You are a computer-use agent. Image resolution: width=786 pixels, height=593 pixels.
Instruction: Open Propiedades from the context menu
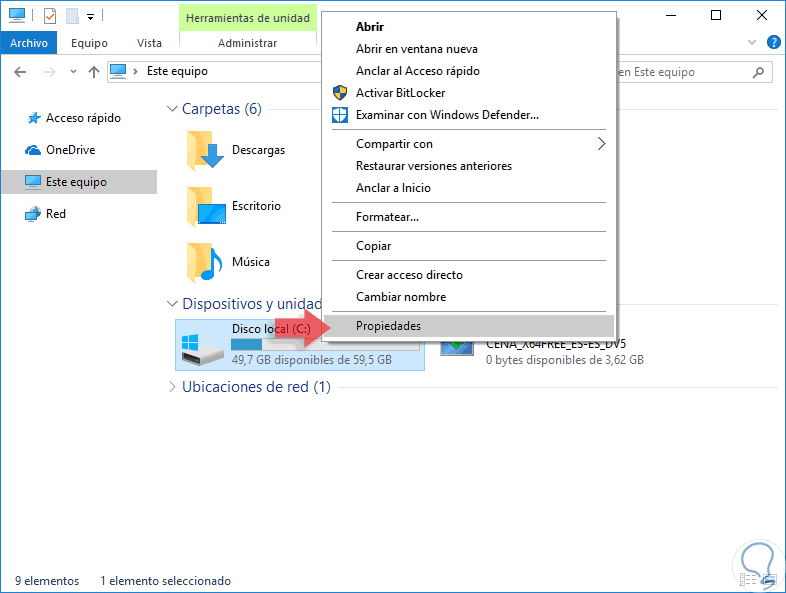pyautogui.click(x=469, y=326)
